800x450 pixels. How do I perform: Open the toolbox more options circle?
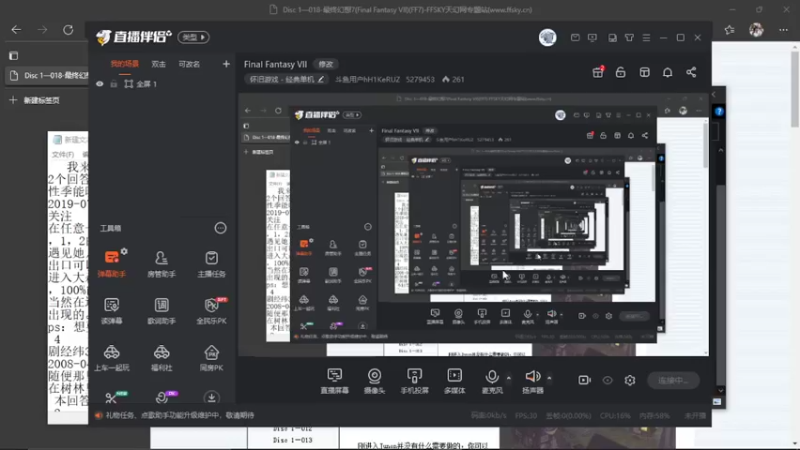click(220, 228)
